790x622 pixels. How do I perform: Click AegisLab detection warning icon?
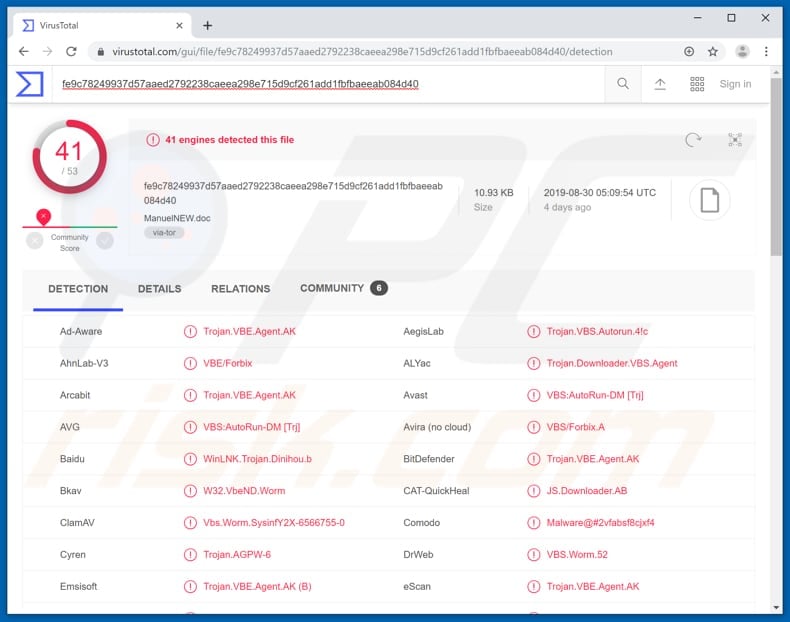pyautogui.click(x=534, y=331)
